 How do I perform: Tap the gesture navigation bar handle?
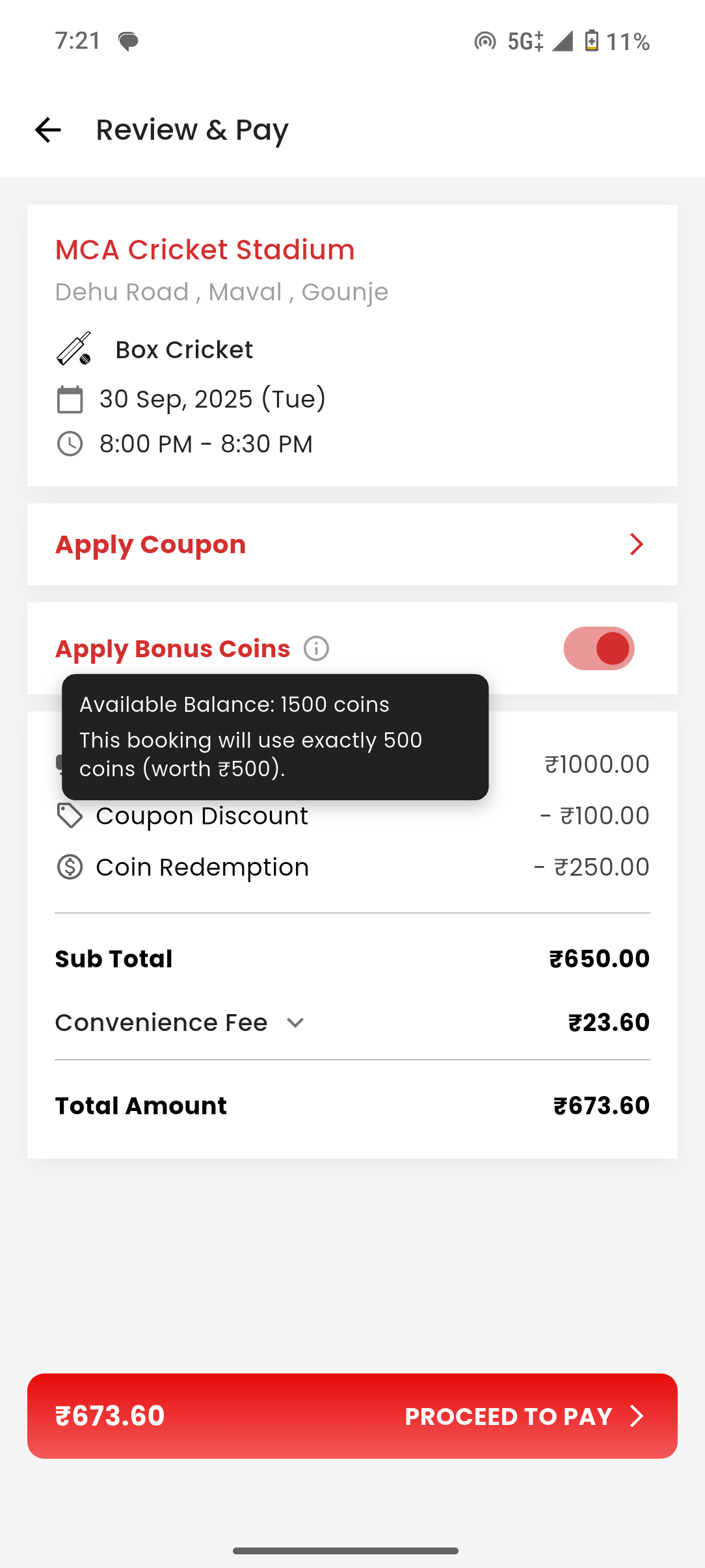345,1550
